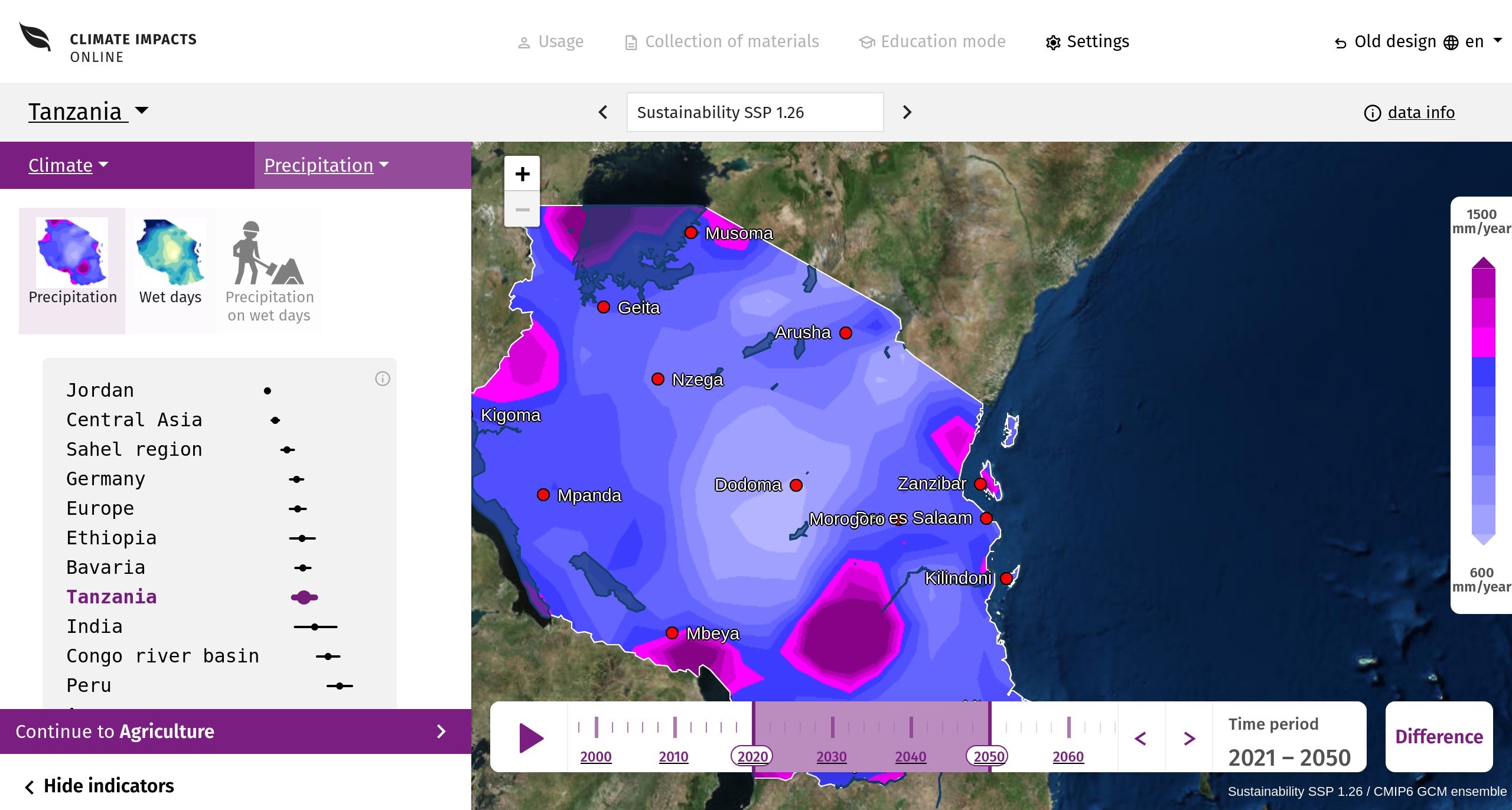Go to next scenario with right chevron
The width and height of the screenshot is (1512, 810).
(x=907, y=112)
